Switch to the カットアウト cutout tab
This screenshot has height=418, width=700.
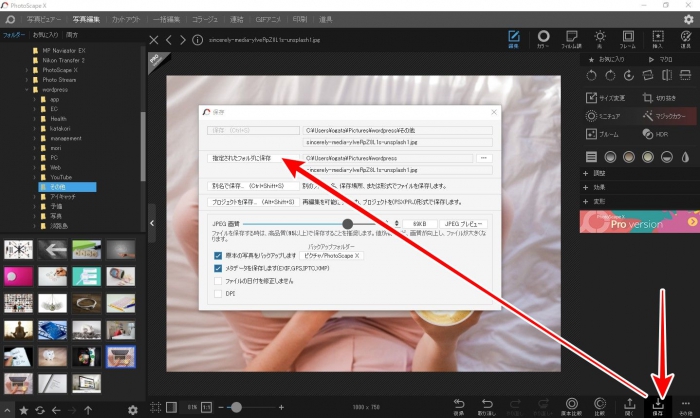click(x=126, y=20)
